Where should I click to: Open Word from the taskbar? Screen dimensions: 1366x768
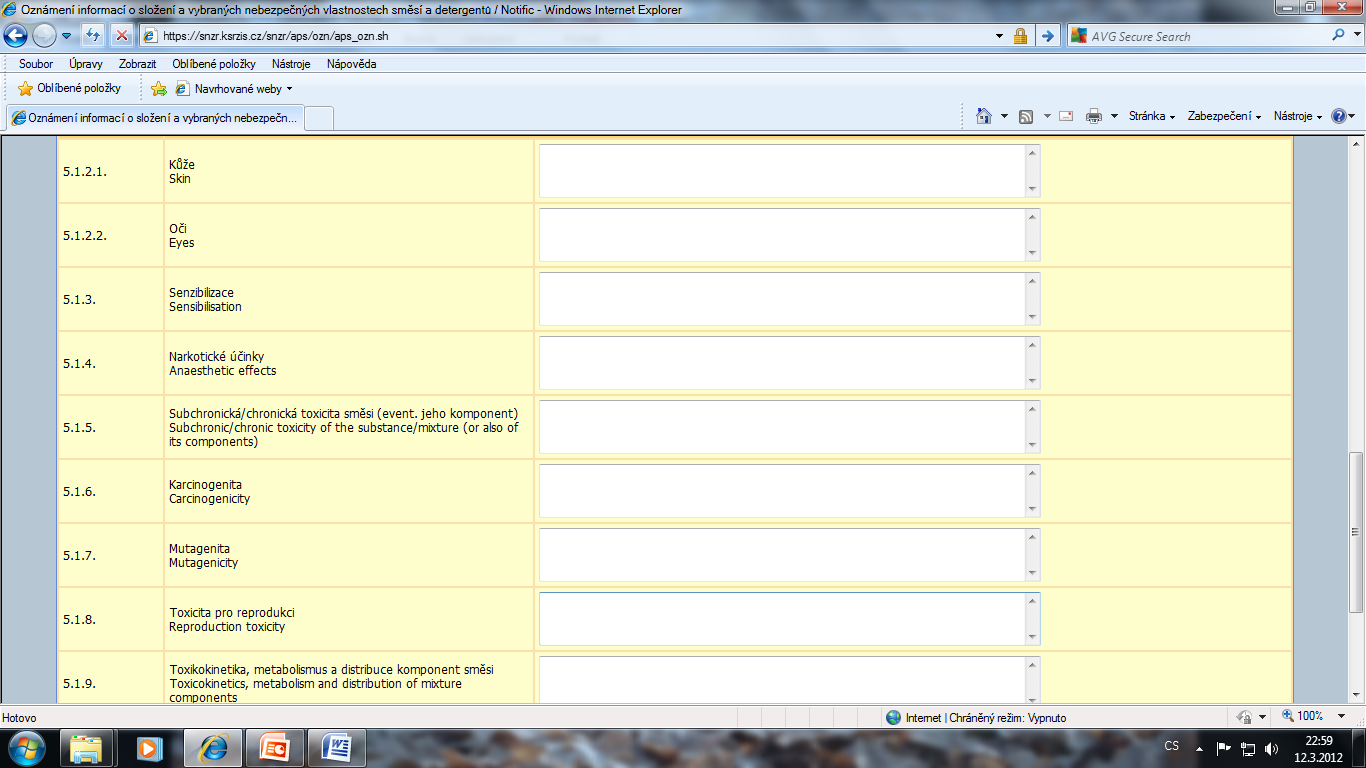pyautogui.click(x=336, y=748)
